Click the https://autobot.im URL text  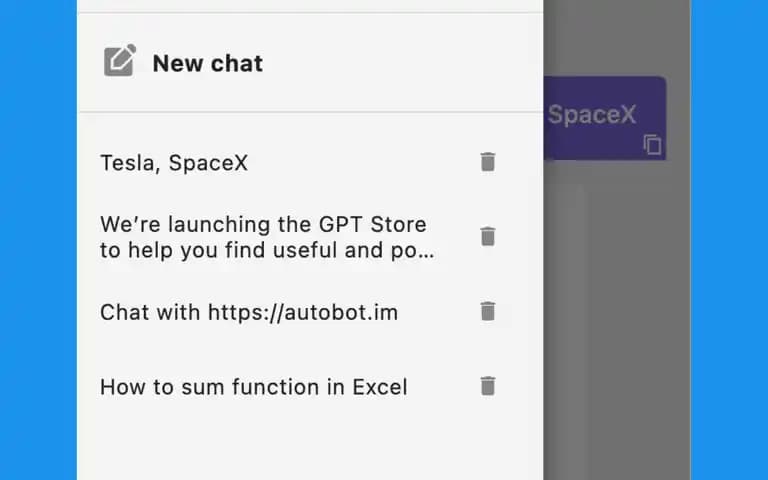[303, 312]
